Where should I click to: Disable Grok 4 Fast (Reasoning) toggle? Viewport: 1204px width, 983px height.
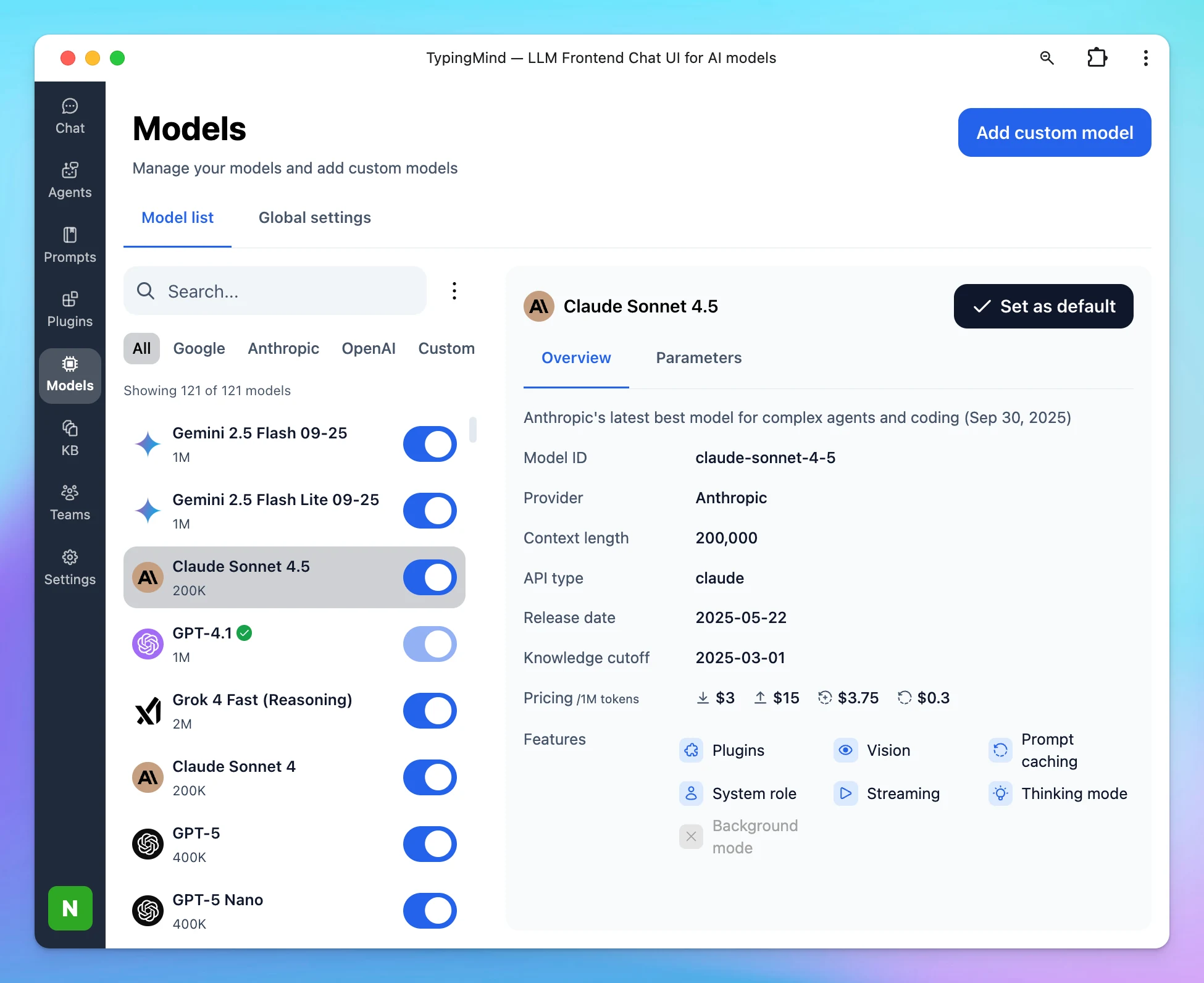click(430, 711)
